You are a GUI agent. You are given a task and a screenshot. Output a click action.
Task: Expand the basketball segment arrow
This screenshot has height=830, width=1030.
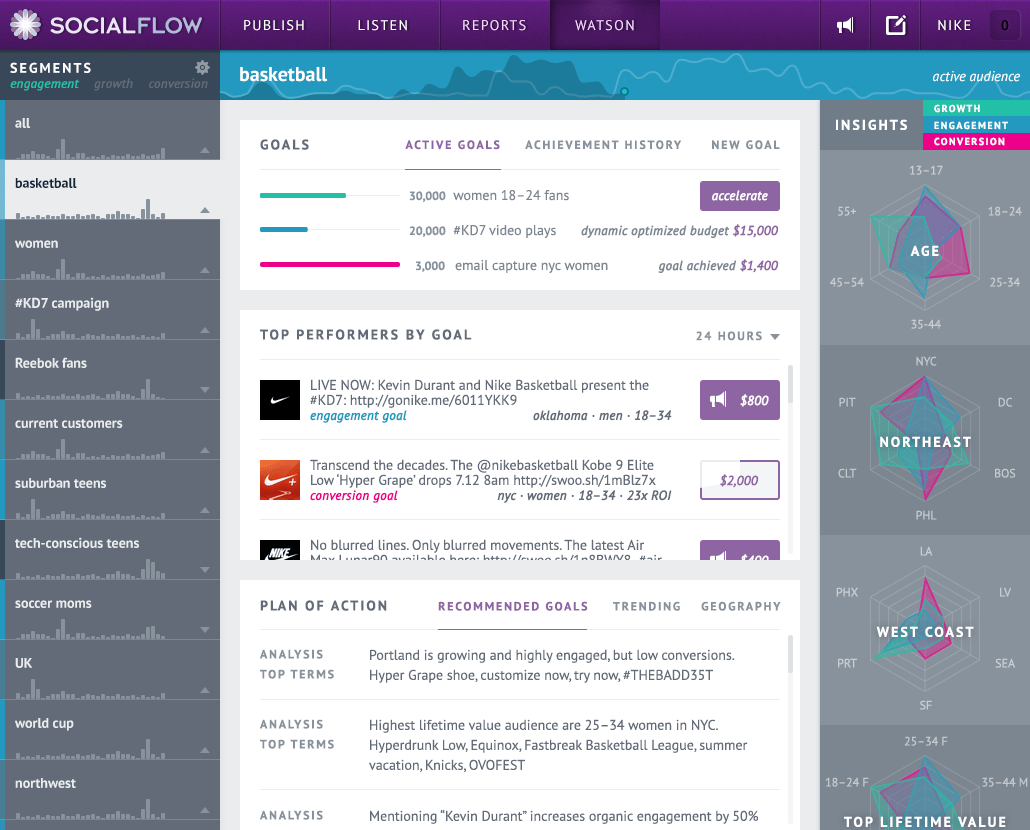click(x=205, y=210)
